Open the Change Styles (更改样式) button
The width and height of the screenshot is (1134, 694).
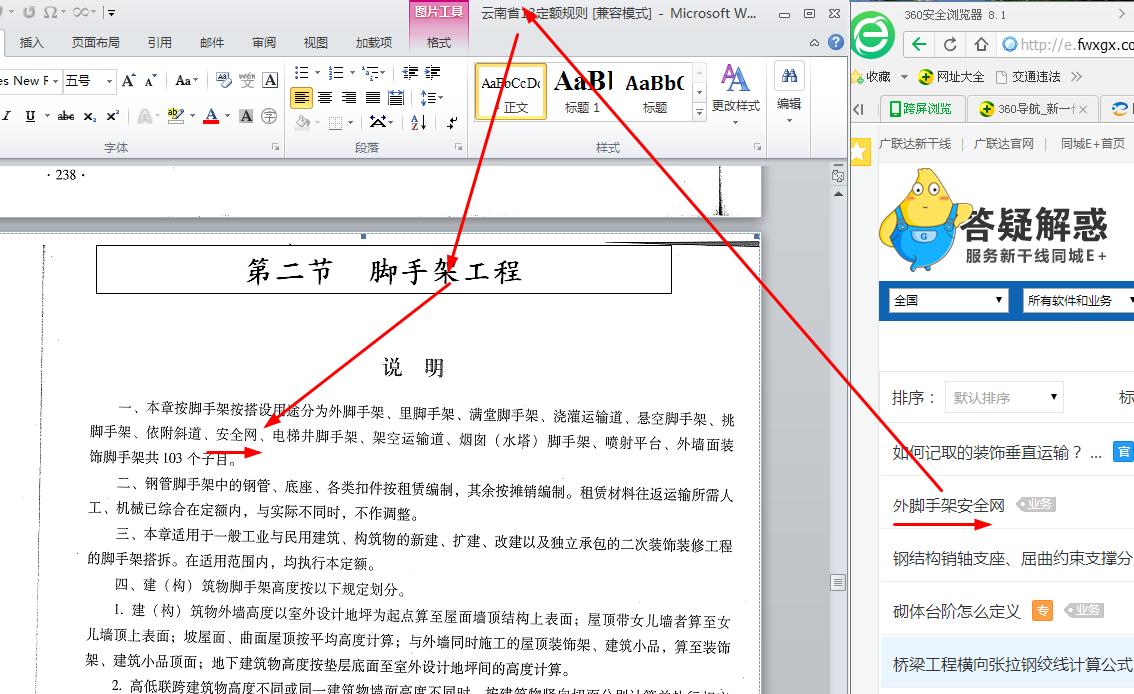pyautogui.click(x=736, y=94)
